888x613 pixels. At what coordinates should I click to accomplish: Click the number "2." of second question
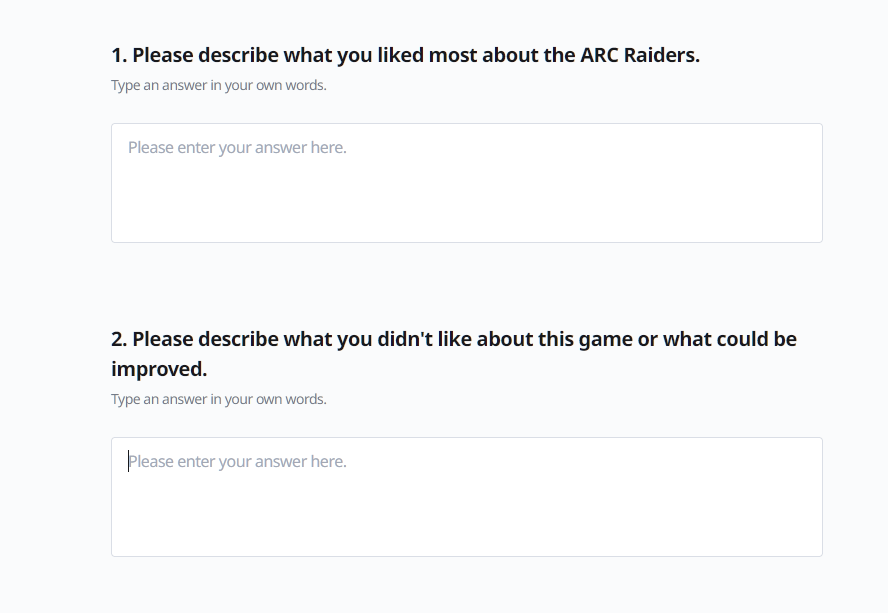[119, 339]
